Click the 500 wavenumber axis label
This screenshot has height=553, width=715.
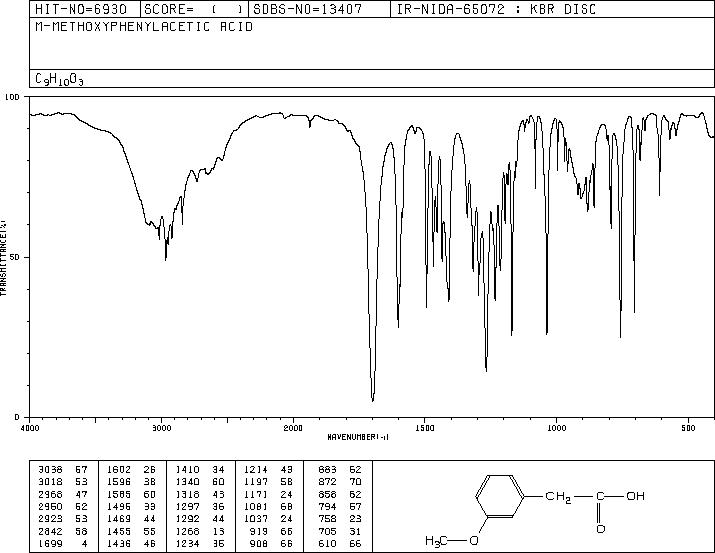point(688,428)
